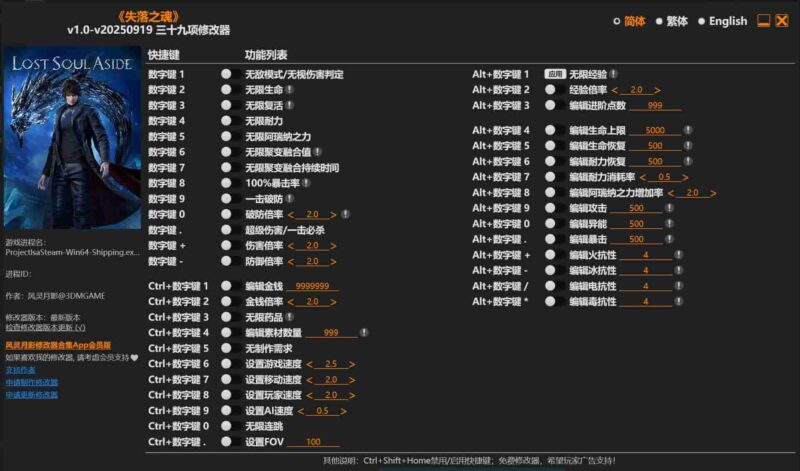
Task: Click info icon next to 一击破防
Action: (x=289, y=199)
